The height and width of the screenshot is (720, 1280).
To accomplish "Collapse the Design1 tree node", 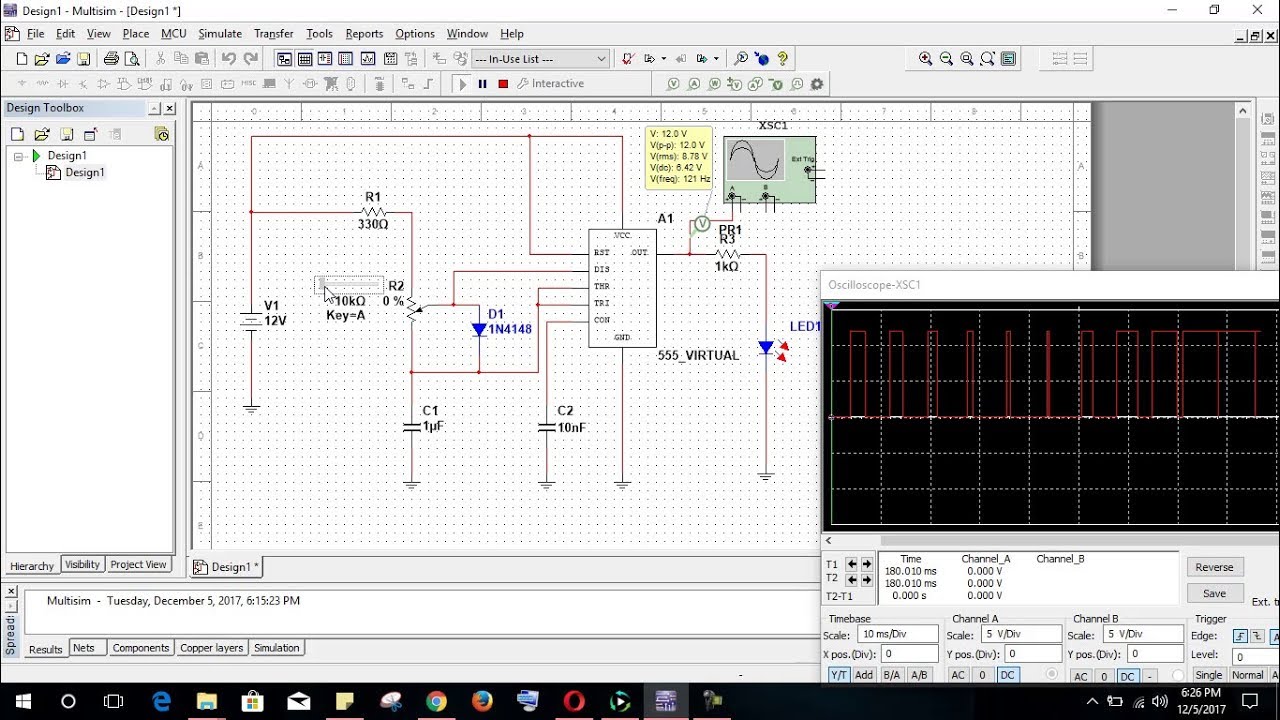I will [x=18, y=156].
